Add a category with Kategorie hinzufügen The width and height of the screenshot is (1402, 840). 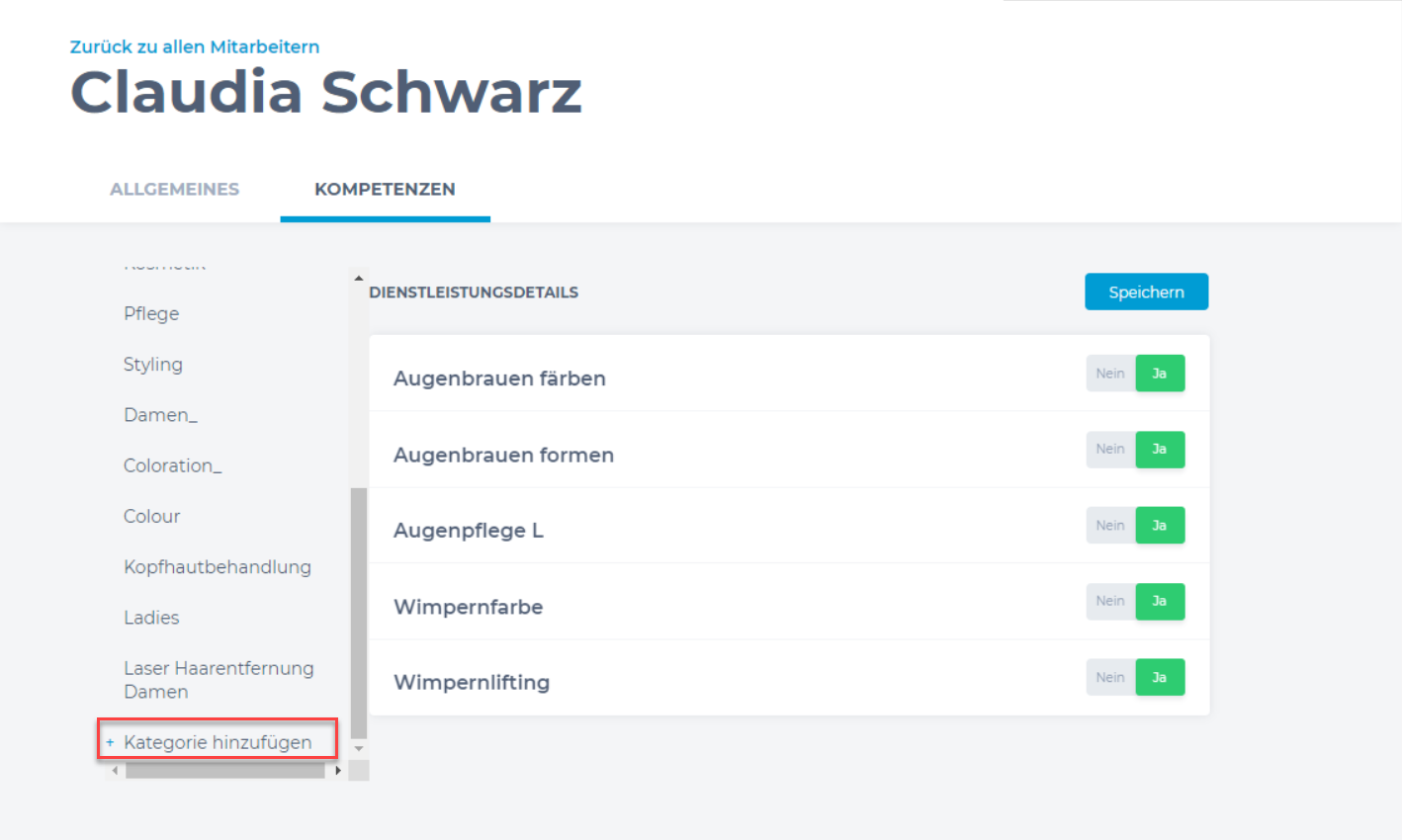coord(218,742)
